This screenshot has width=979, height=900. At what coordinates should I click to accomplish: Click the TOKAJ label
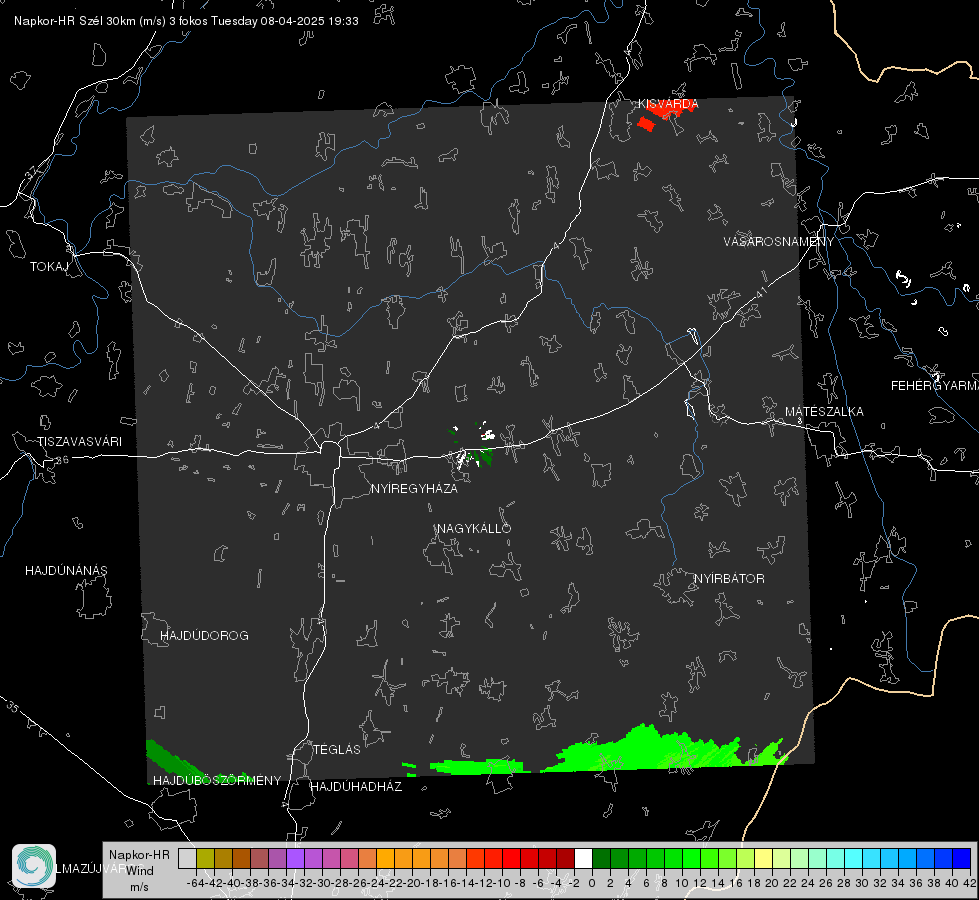click(49, 267)
